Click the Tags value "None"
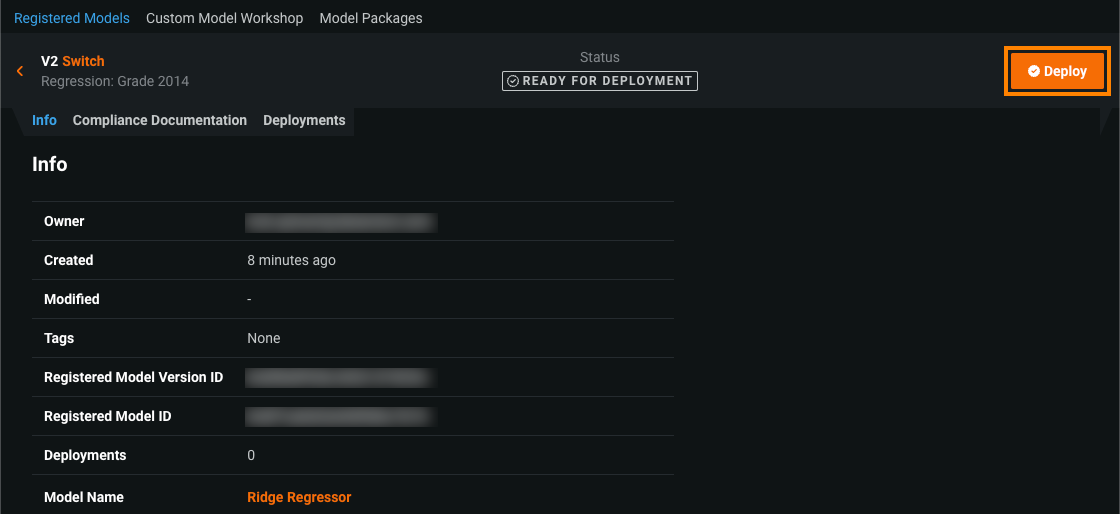The width and height of the screenshot is (1120, 514). [x=264, y=338]
